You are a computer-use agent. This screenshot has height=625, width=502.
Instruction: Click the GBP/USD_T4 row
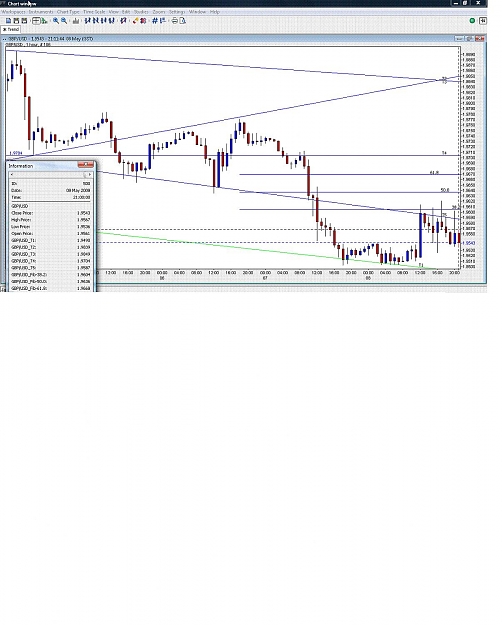(51, 261)
